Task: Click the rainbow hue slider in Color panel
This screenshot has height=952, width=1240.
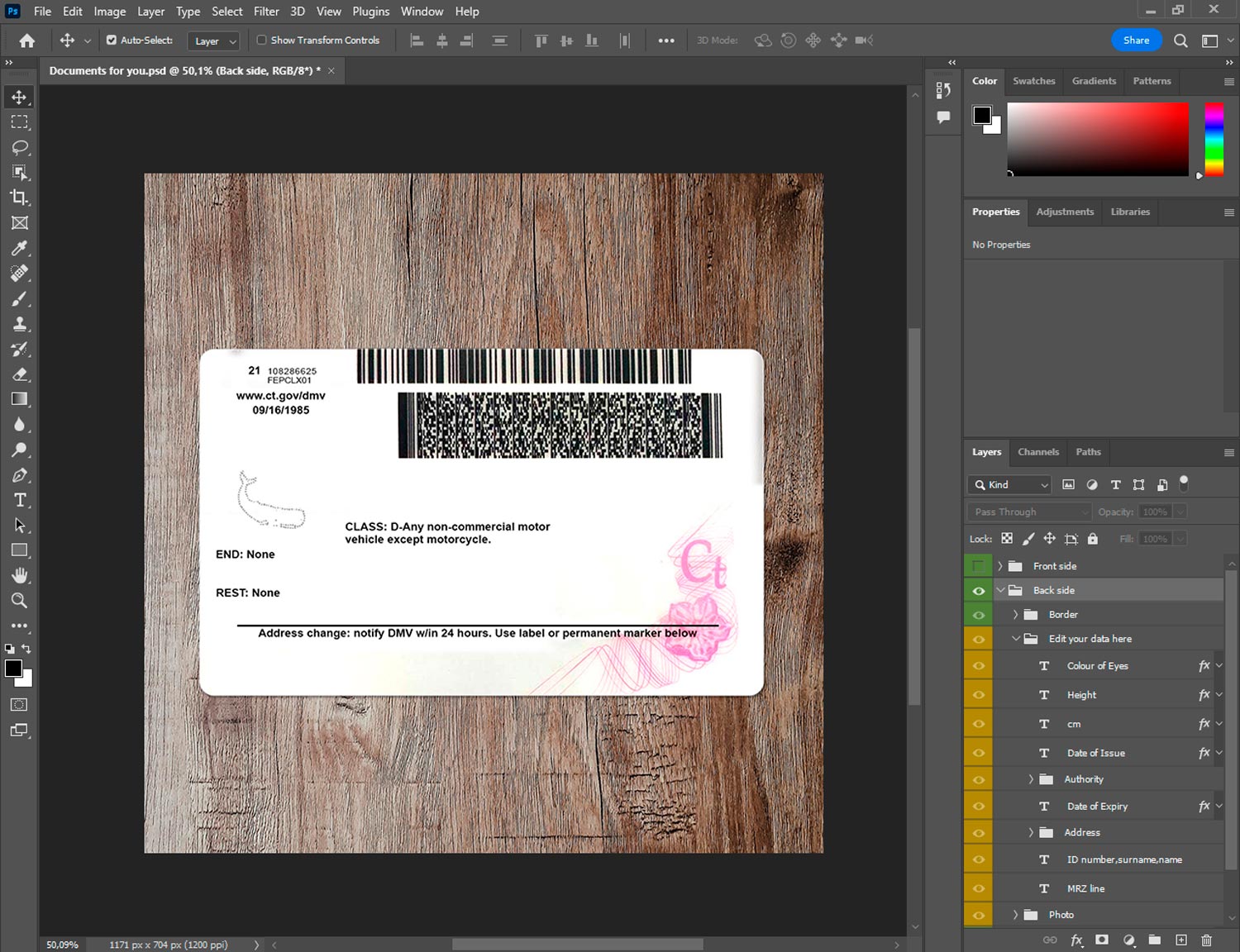Action: pos(1214,139)
